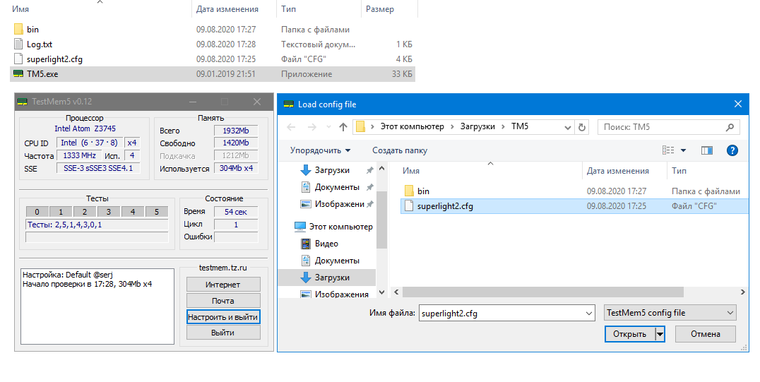Image resolution: width=760 pixels, height=382 pixels.
Task: Click the TestMem5 log text area
Action: 97,306
